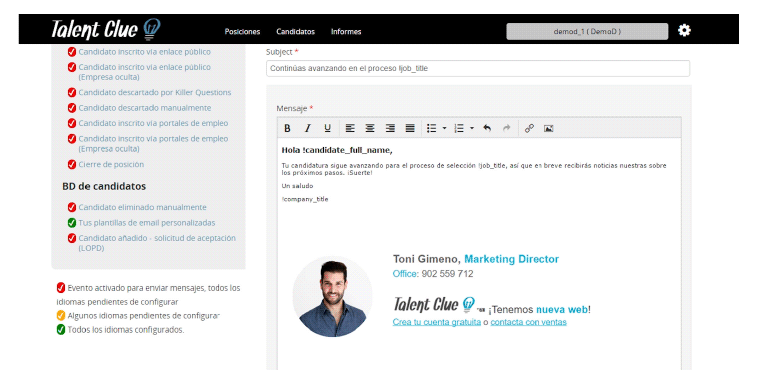Click 'contacta con ventas' link in signature
The image size is (757, 392).
pyautogui.click(x=529, y=322)
